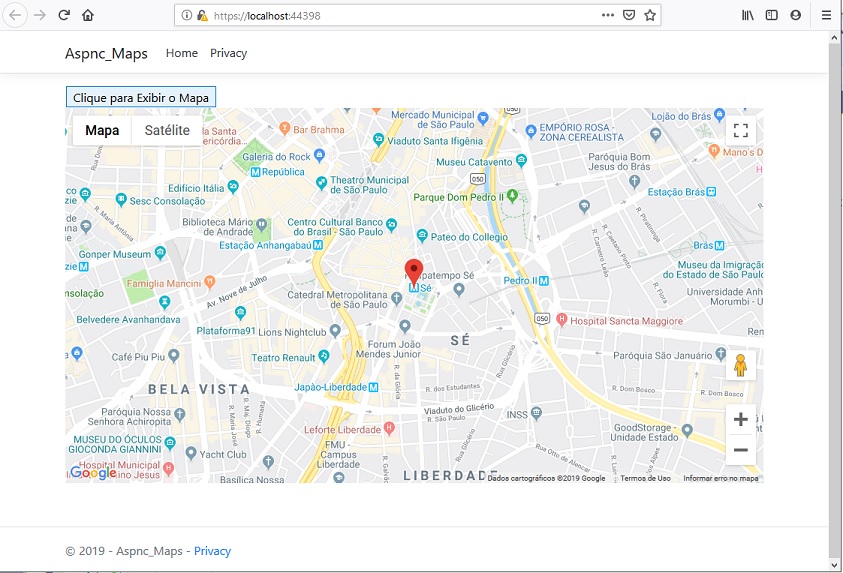This screenshot has width=843, height=573.
Task: Bookmark this page with star icon
Action: (649, 15)
